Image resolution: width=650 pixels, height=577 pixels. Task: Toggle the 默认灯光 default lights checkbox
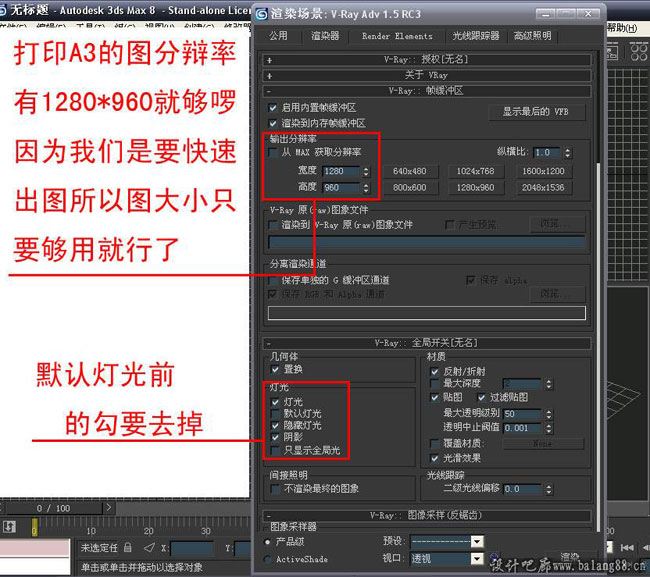(275, 414)
